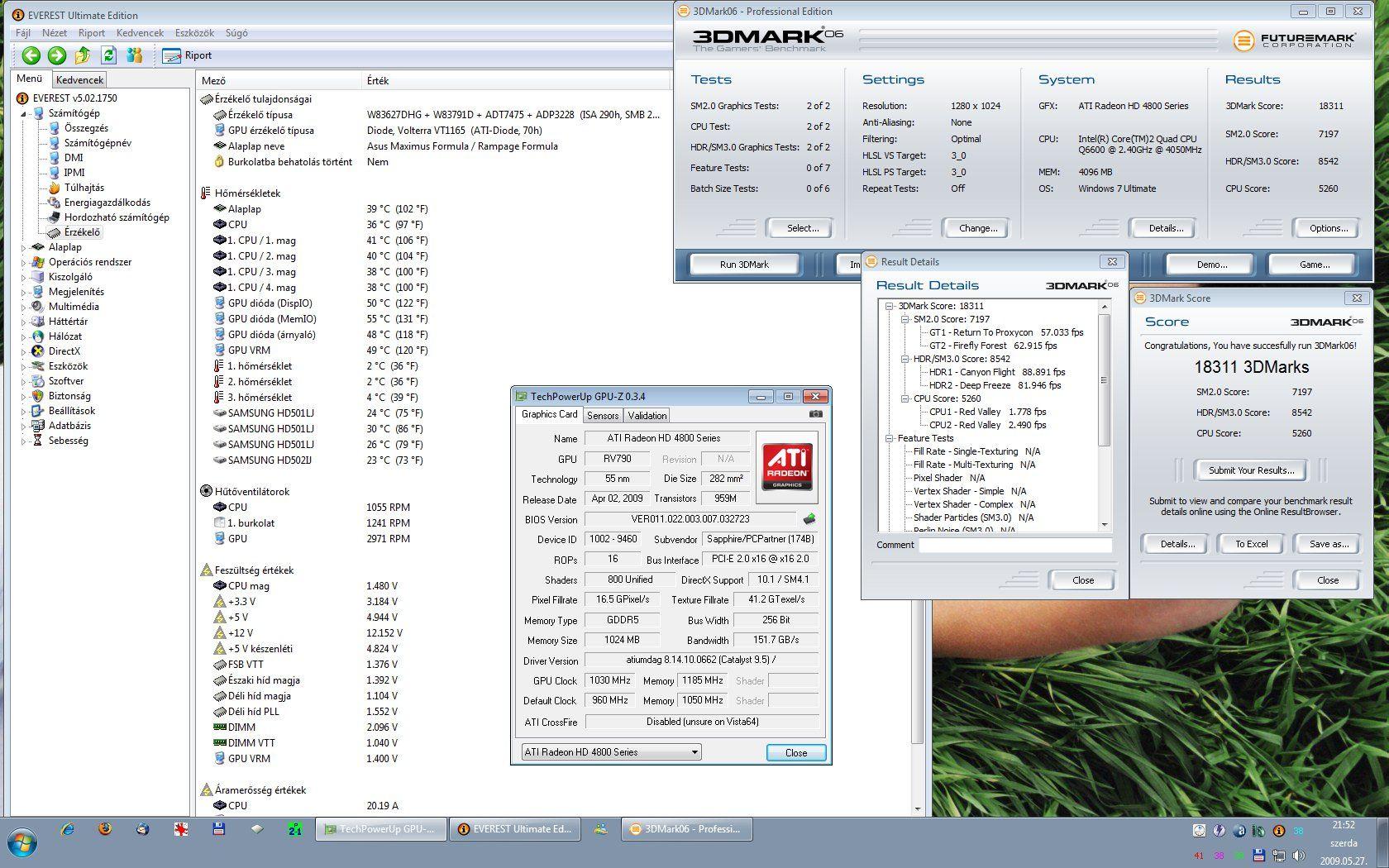This screenshot has width=1389, height=868.
Task: Switch to the Kedvencek tab in EVEREST sidebar
Action: tap(79, 80)
